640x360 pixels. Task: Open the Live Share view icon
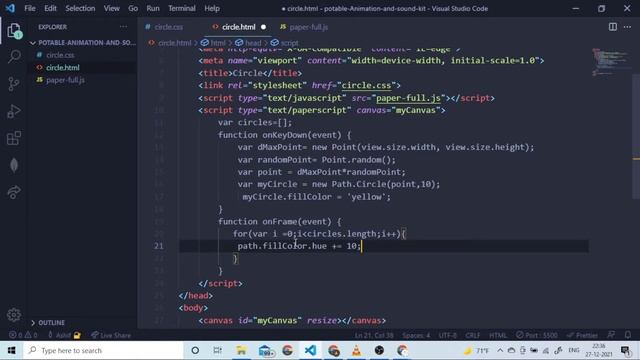(14, 192)
